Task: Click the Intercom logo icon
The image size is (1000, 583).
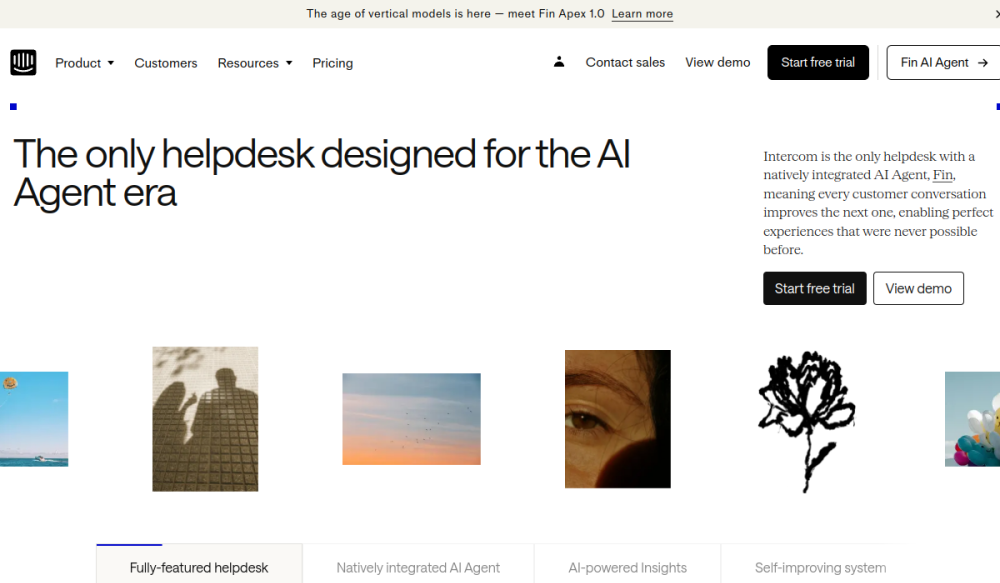Action: pyautogui.click(x=23, y=63)
